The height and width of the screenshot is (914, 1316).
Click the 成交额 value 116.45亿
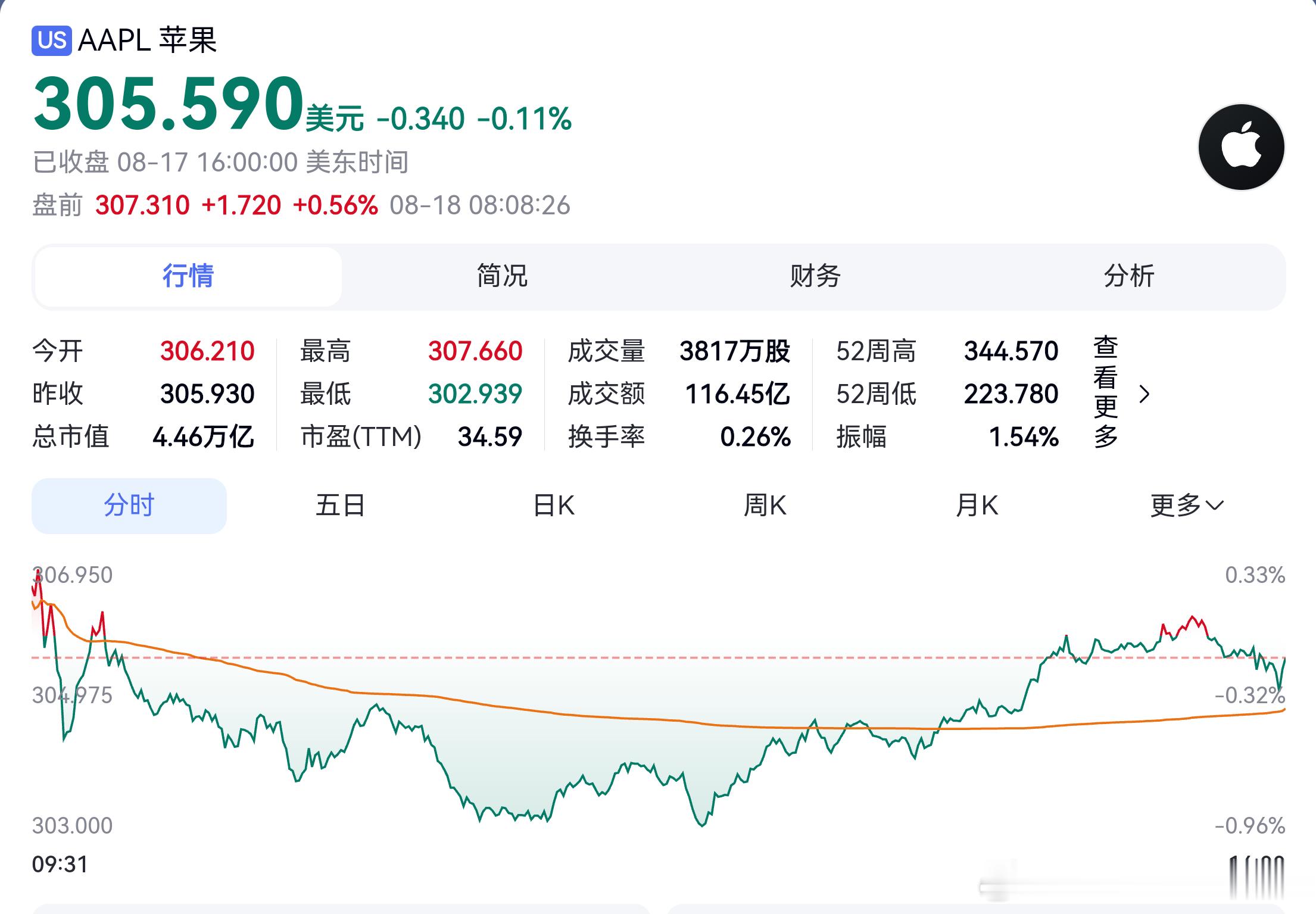tap(738, 394)
